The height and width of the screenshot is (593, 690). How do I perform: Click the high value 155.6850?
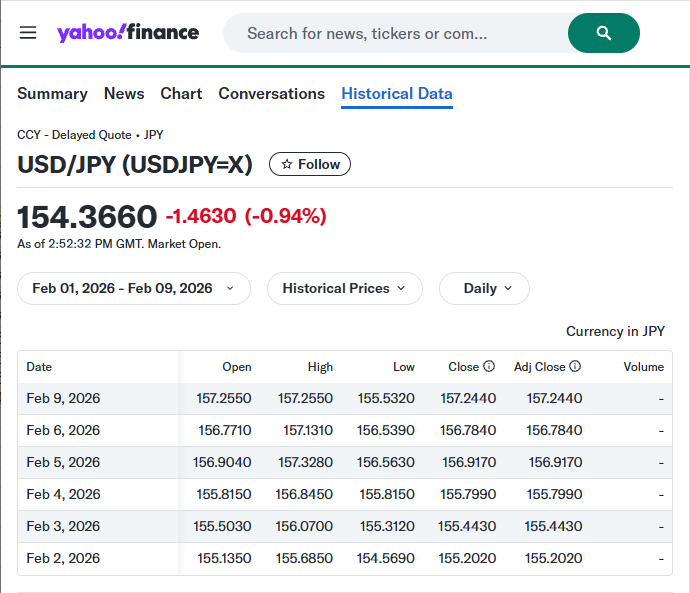tap(305, 558)
